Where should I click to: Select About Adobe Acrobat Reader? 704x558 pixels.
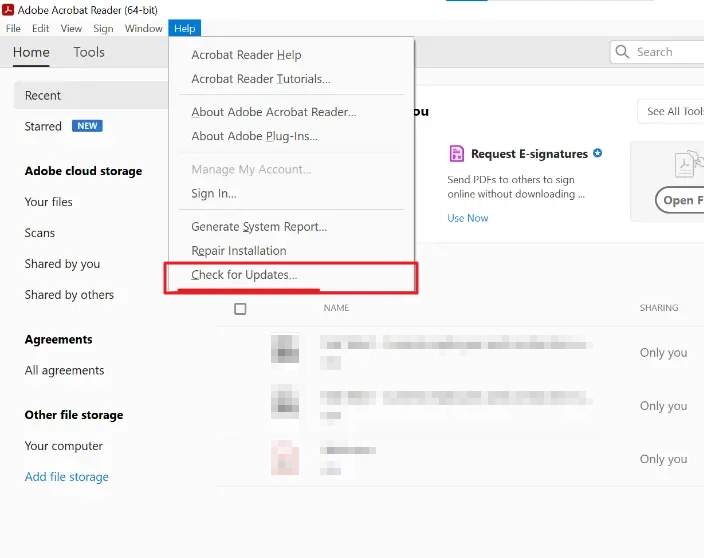(x=274, y=112)
